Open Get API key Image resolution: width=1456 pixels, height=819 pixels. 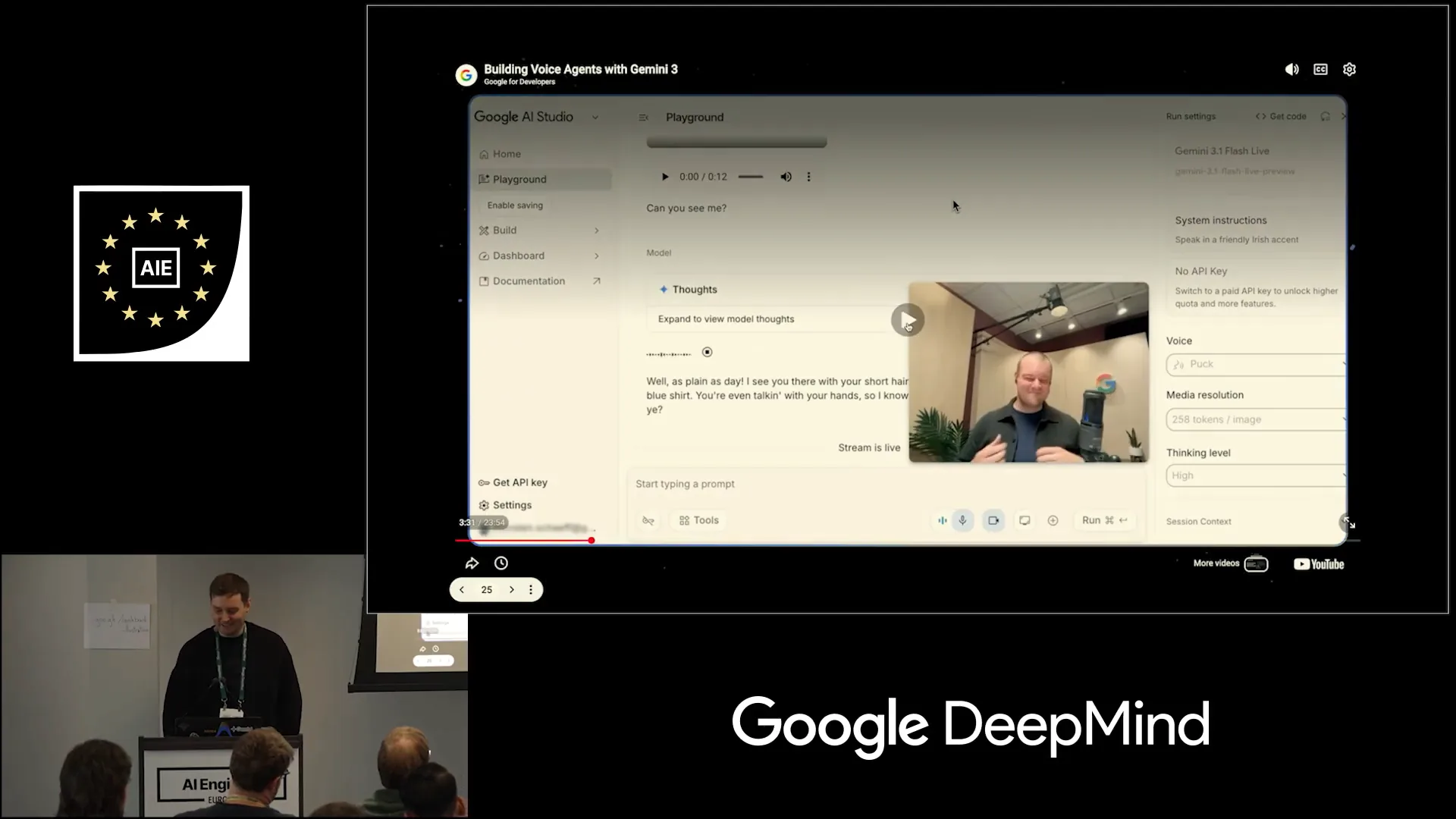[513, 483]
